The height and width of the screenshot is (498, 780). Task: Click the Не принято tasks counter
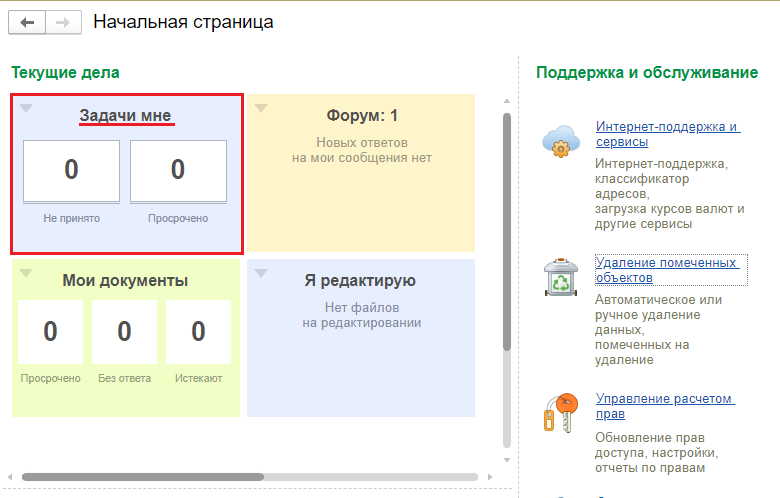click(71, 170)
